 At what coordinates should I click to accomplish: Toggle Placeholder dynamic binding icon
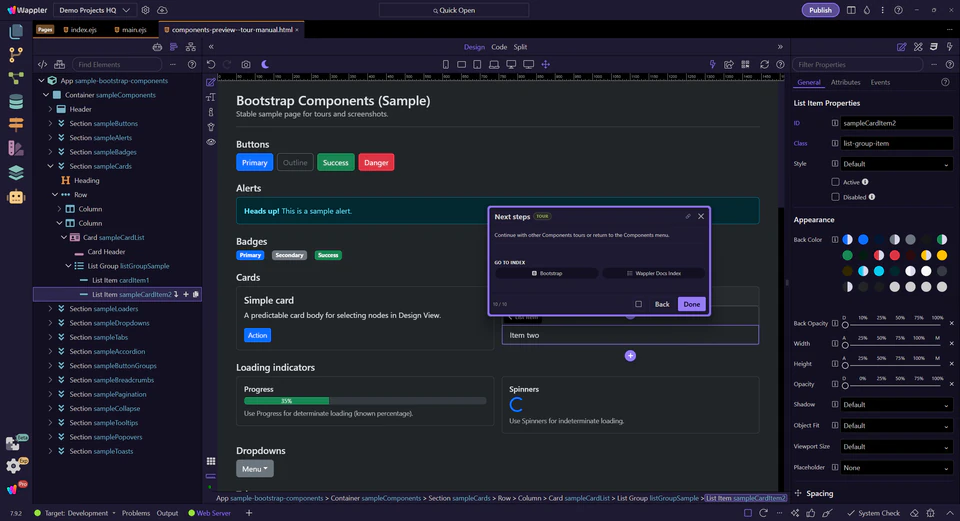(x=834, y=467)
